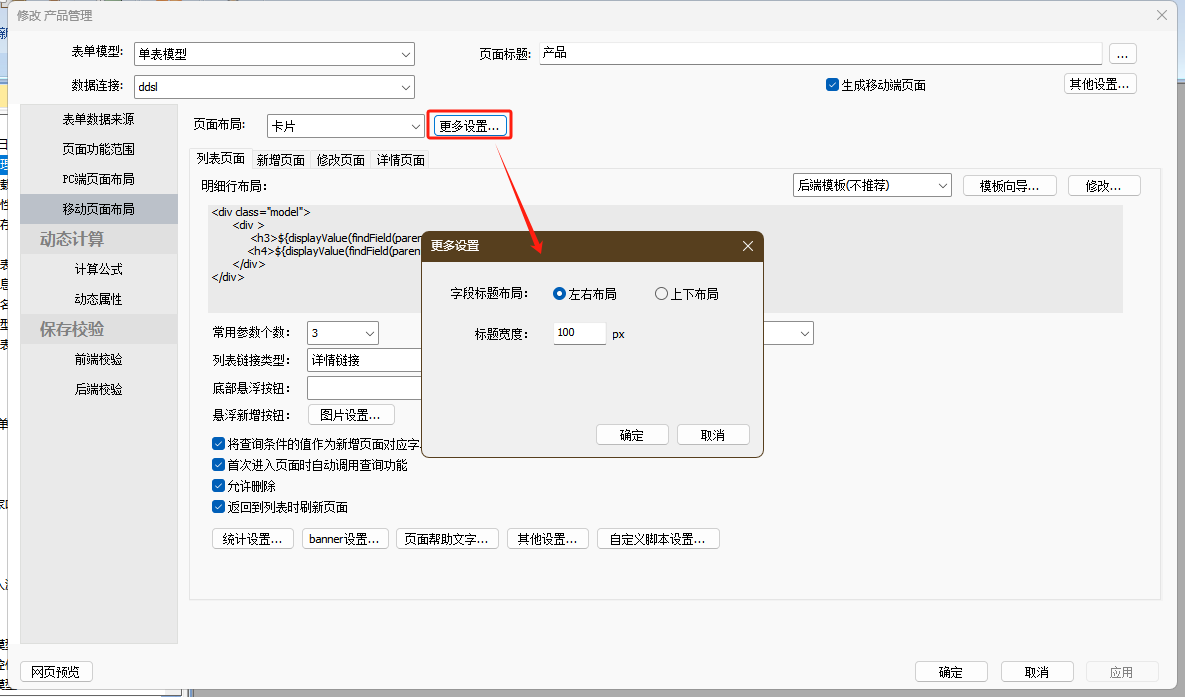Click 确定 in the 更多设置 dialog
The width and height of the screenshot is (1185, 697).
[x=632, y=435]
